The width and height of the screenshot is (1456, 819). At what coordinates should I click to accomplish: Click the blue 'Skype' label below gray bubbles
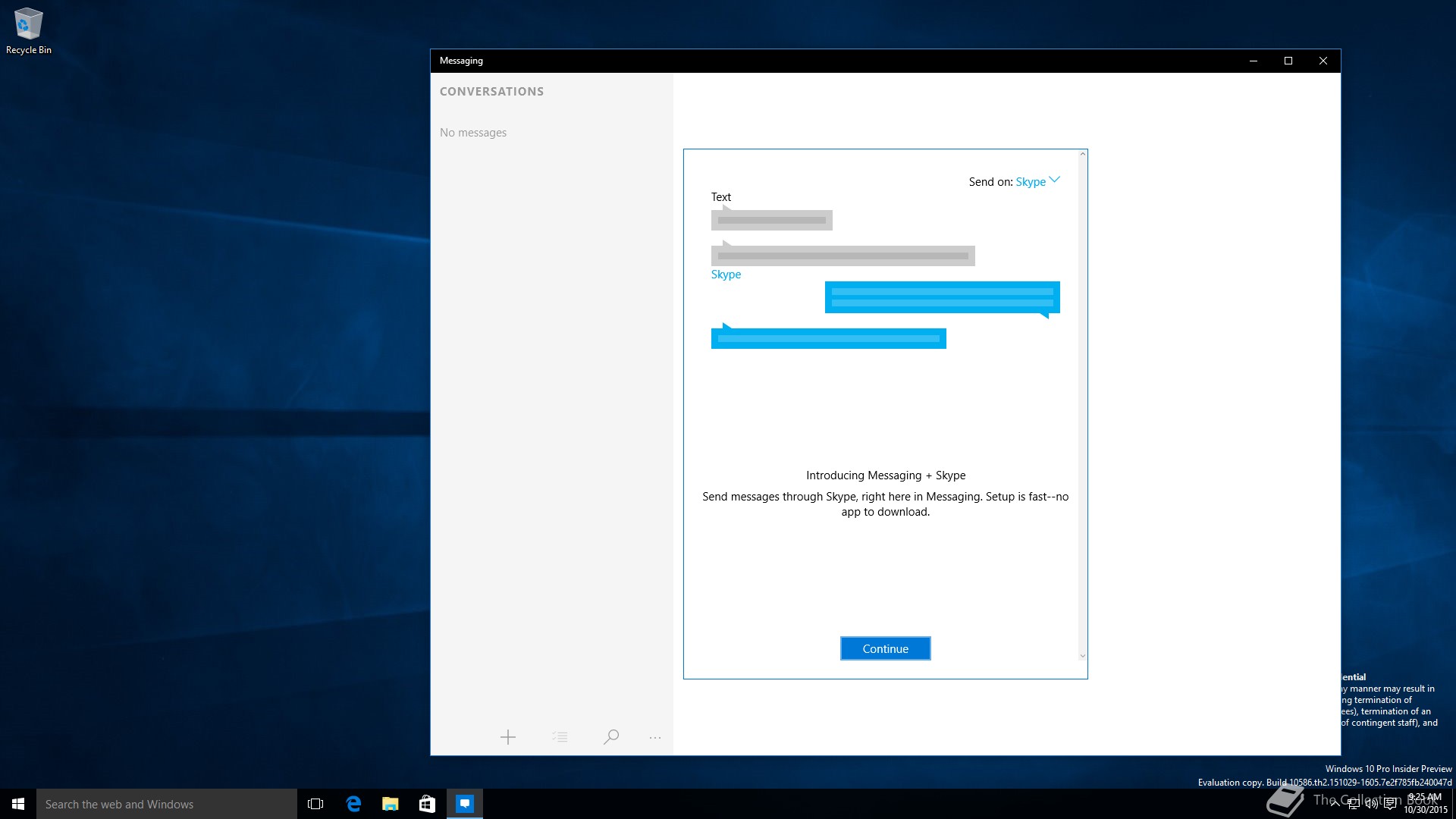[x=726, y=275]
